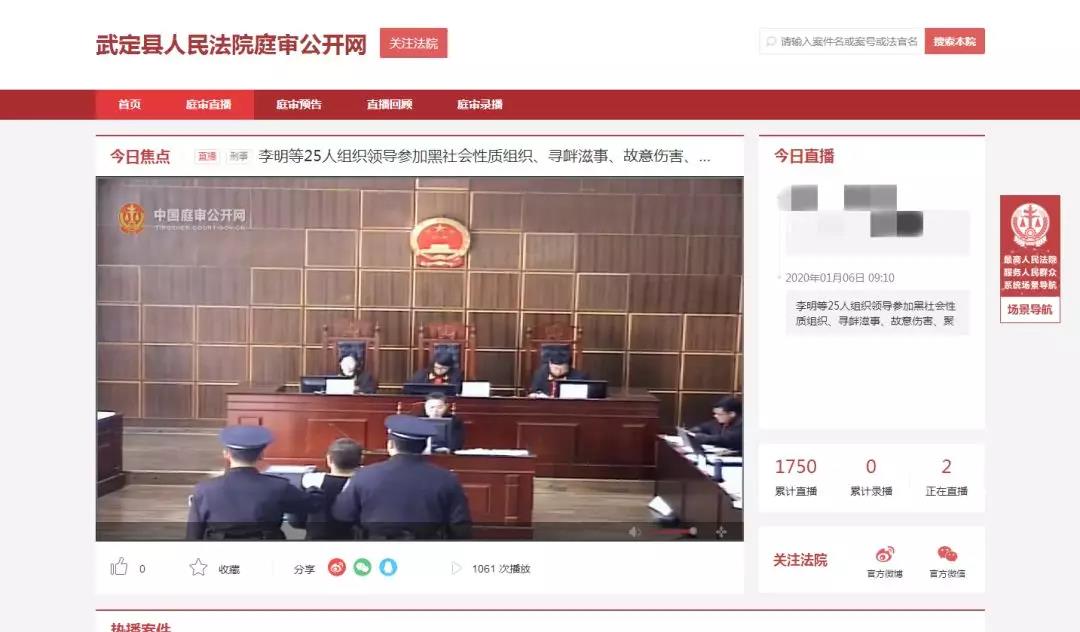Screen dimensions: 1080x632
Task: Click the 搜索本院 search button
Action: [954, 41]
